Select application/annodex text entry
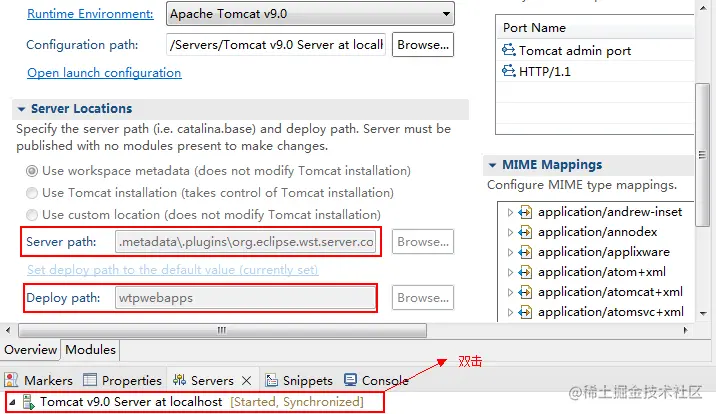 pos(597,232)
